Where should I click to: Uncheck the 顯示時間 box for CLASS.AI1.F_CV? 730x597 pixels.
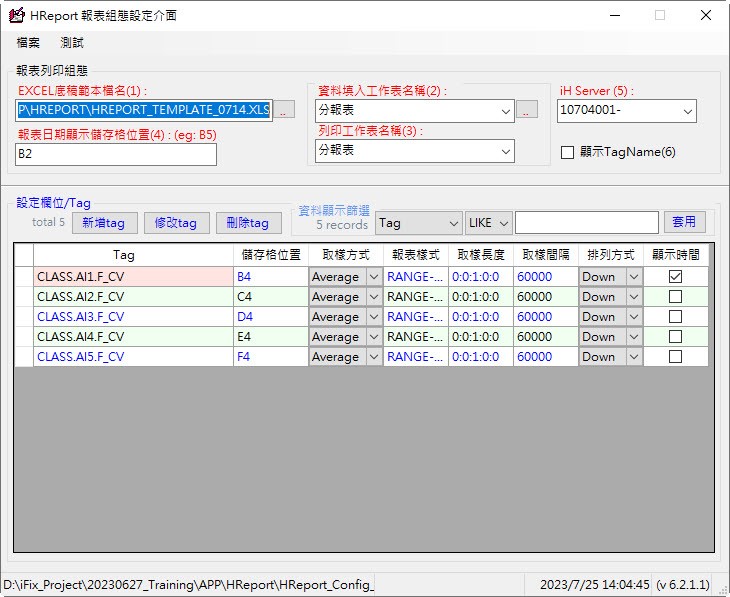[675, 277]
